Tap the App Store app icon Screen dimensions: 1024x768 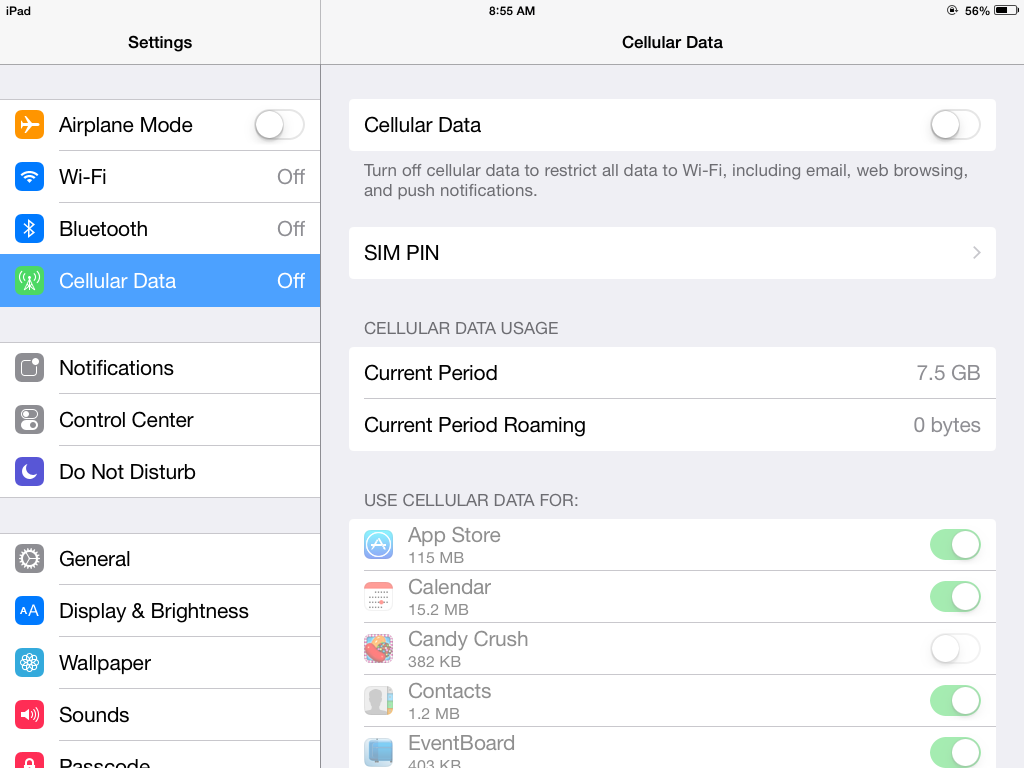[378, 545]
